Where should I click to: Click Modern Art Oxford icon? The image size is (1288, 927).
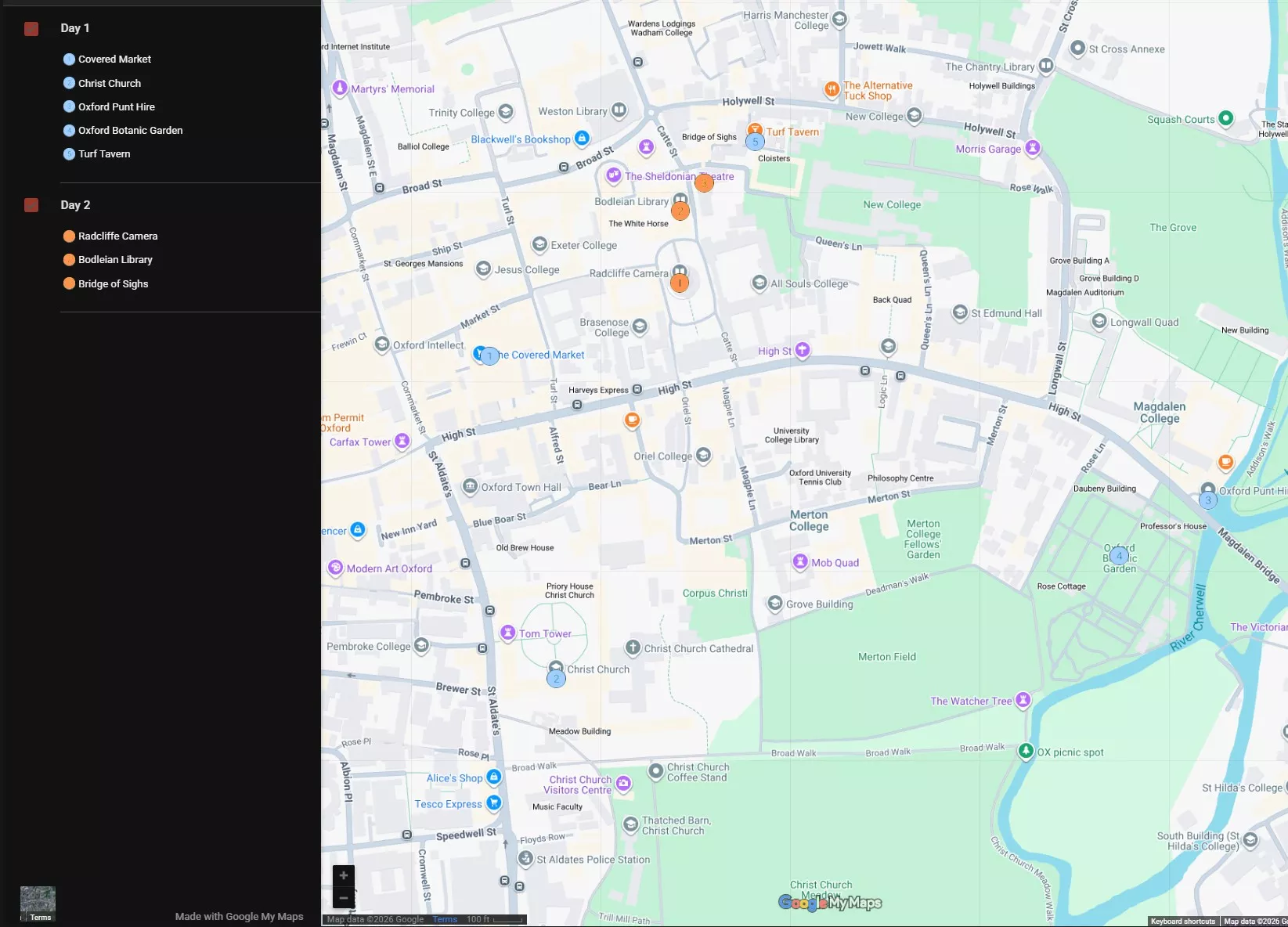coord(336,568)
